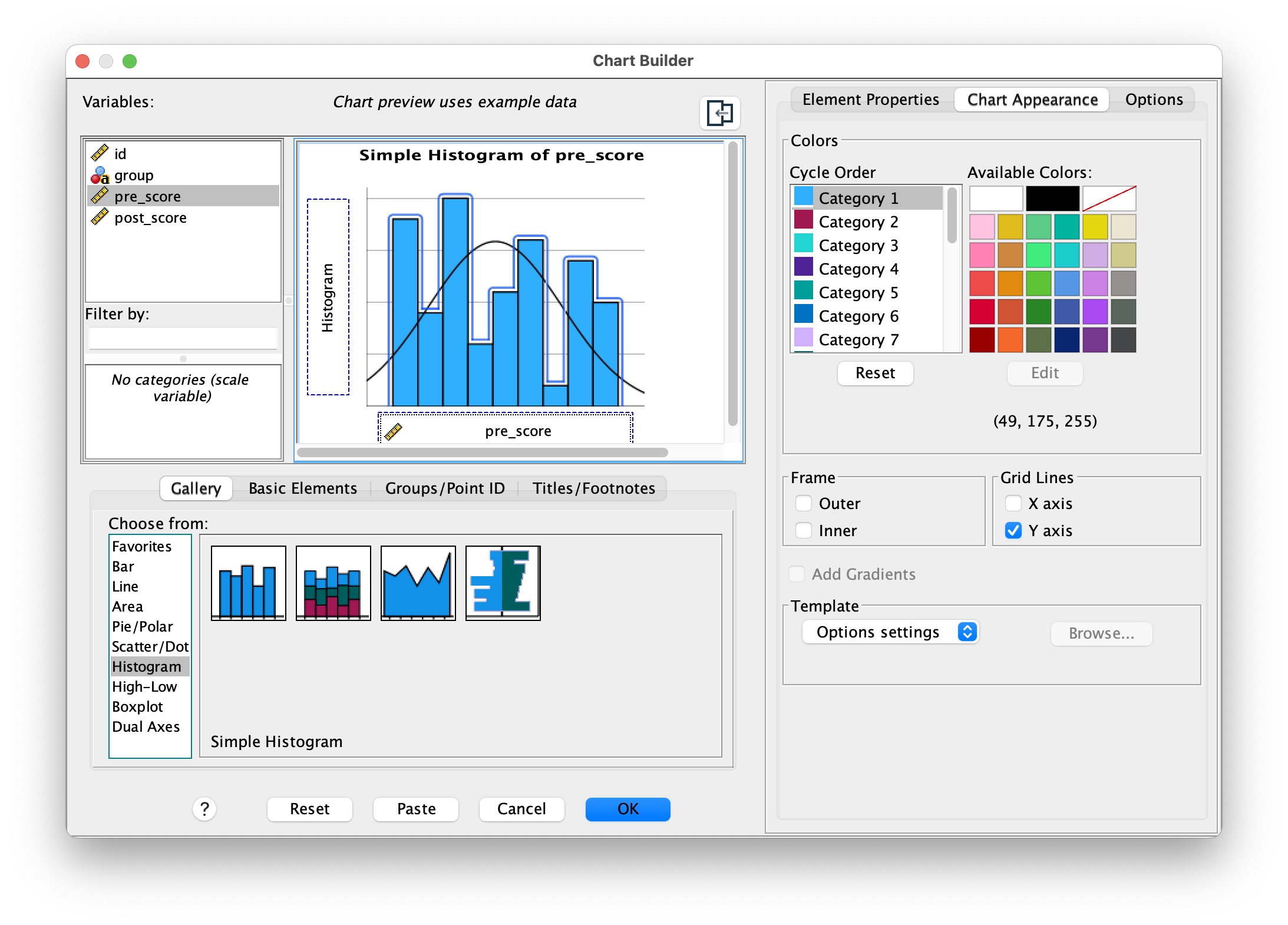
Task: Switch to the Element Properties tab
Action: [x=870, y=100]
